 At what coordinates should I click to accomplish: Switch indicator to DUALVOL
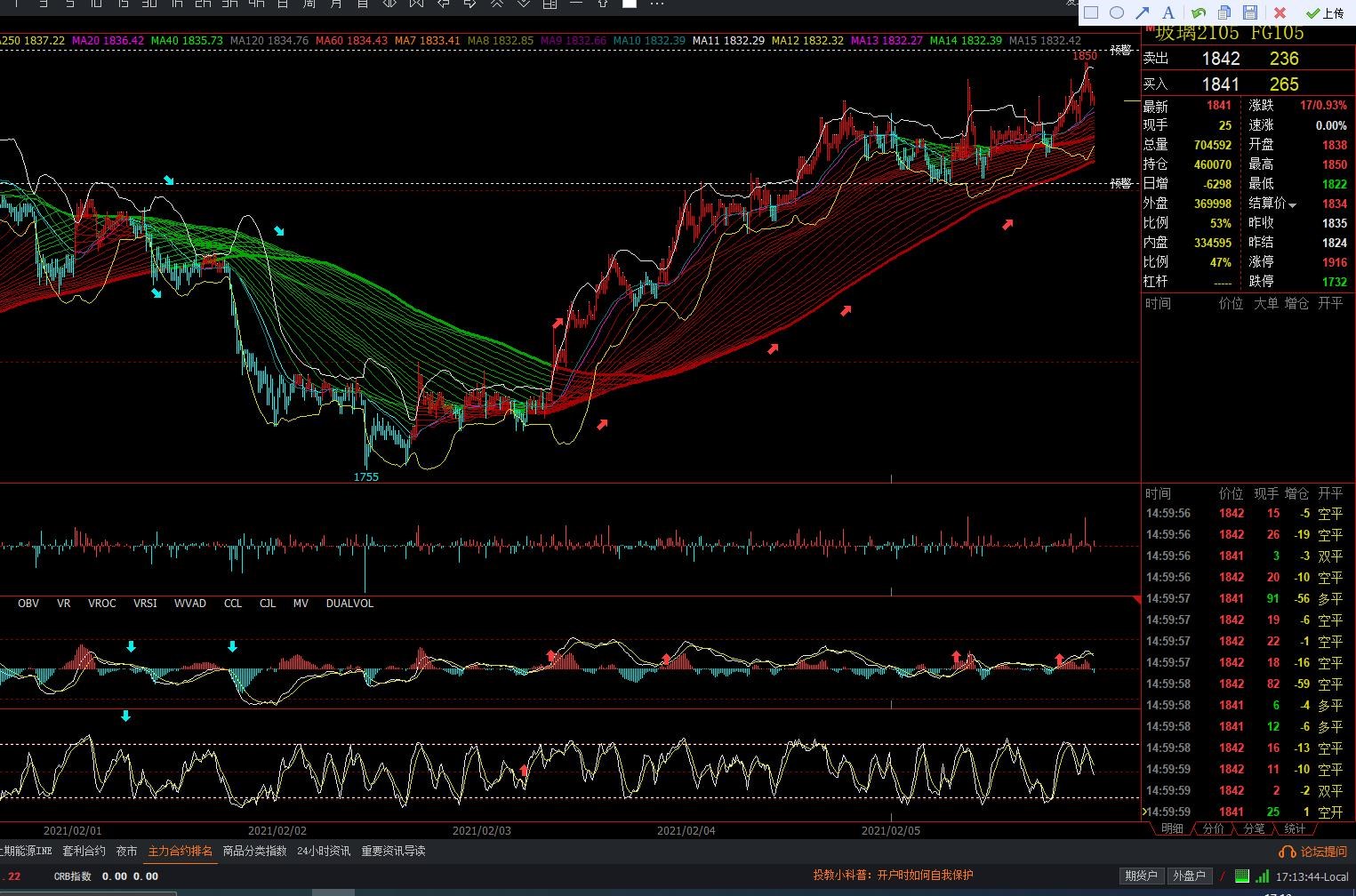pos(349,604)
